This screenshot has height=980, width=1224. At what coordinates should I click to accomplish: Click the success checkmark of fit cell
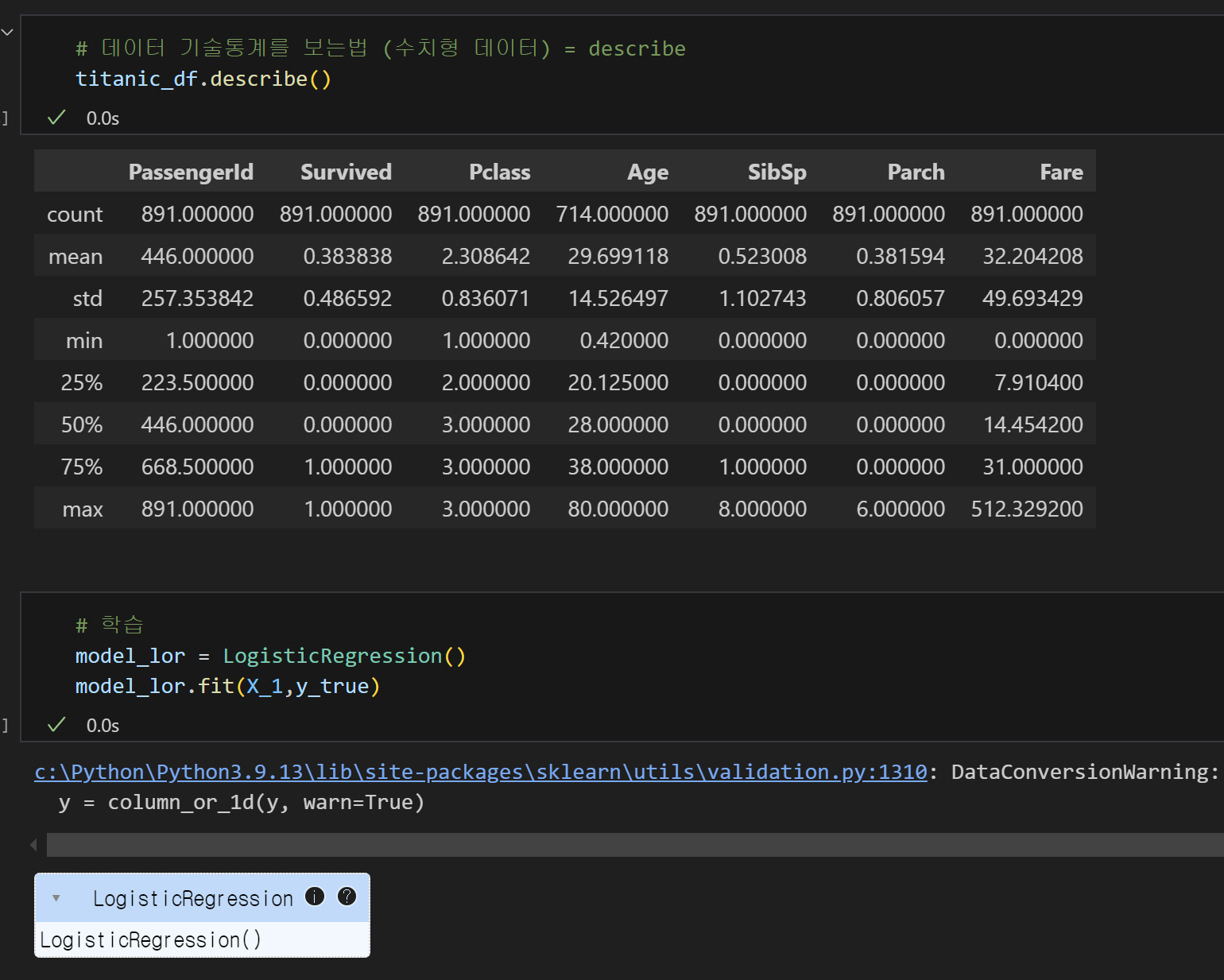(56, 725)
